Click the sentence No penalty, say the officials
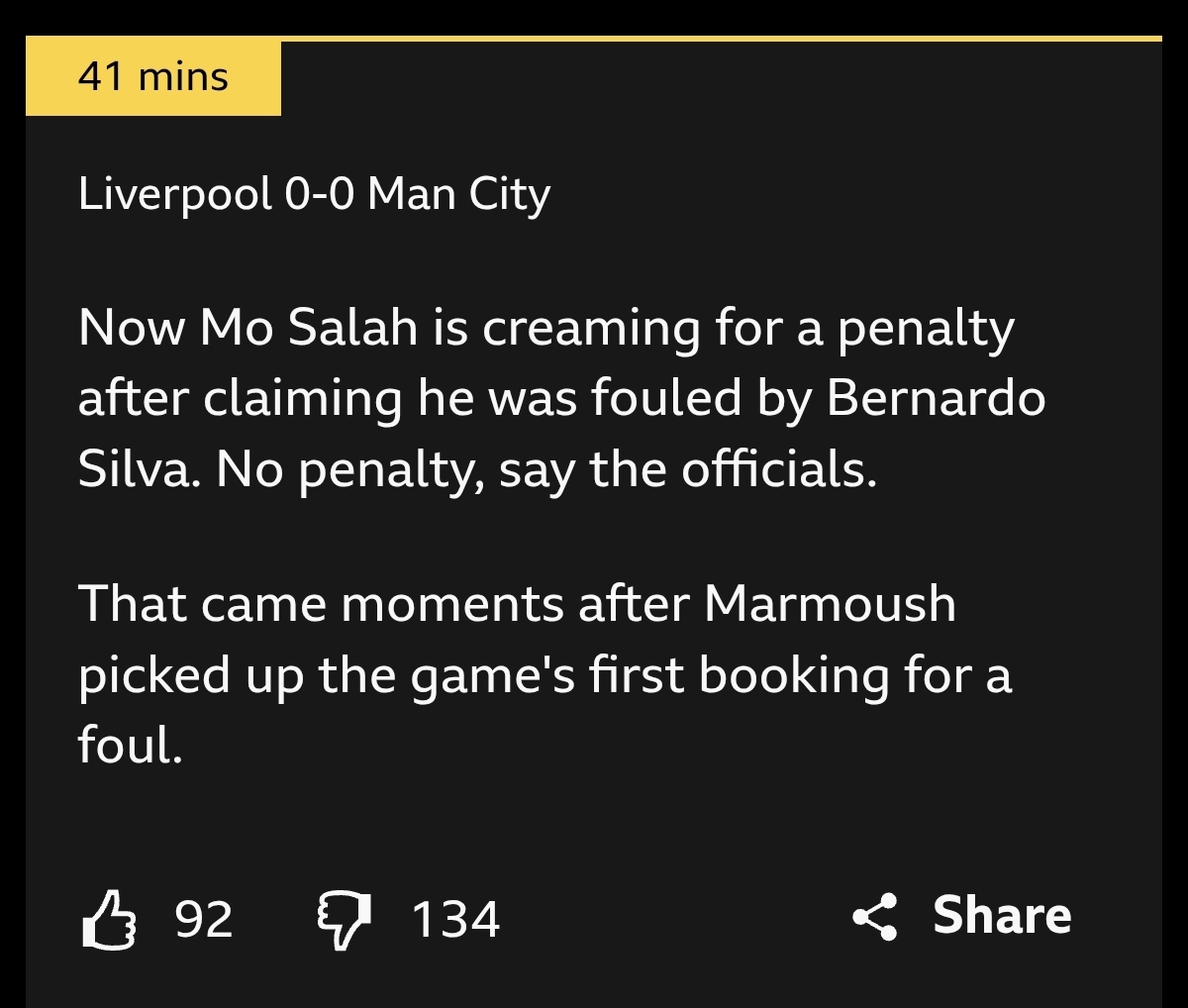 click(x=546, y=469)
